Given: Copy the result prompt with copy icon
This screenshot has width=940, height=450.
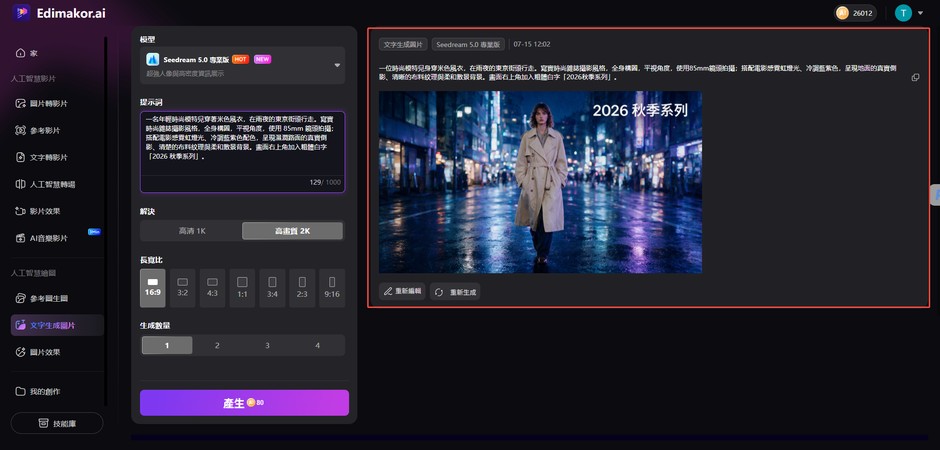Looking at the screenshot, I should [915, 77].
